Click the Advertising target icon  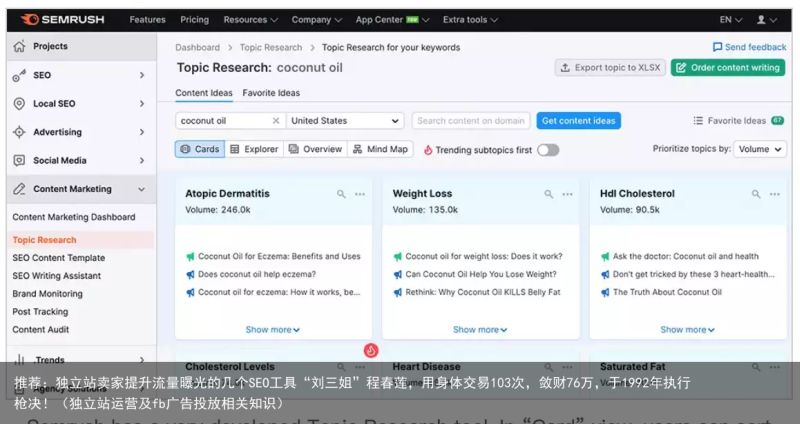(19, 132)
